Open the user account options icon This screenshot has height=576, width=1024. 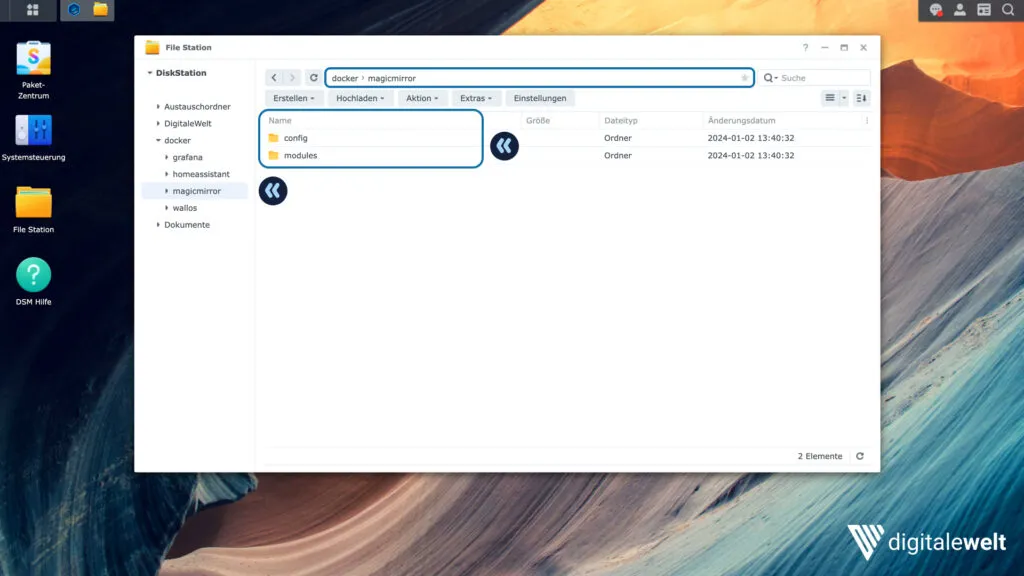pos(960,10)
